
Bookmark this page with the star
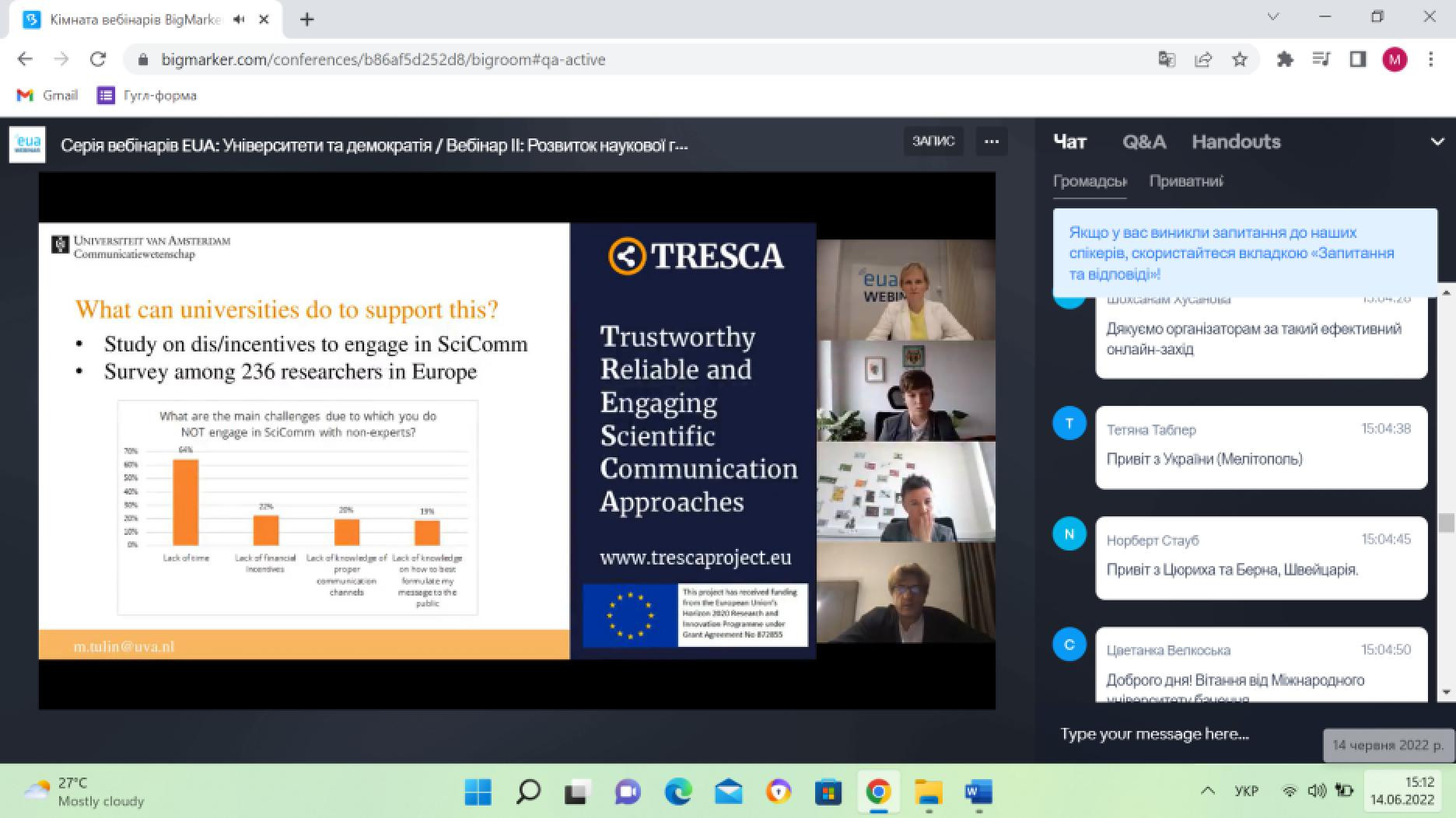pos(1240,59)
